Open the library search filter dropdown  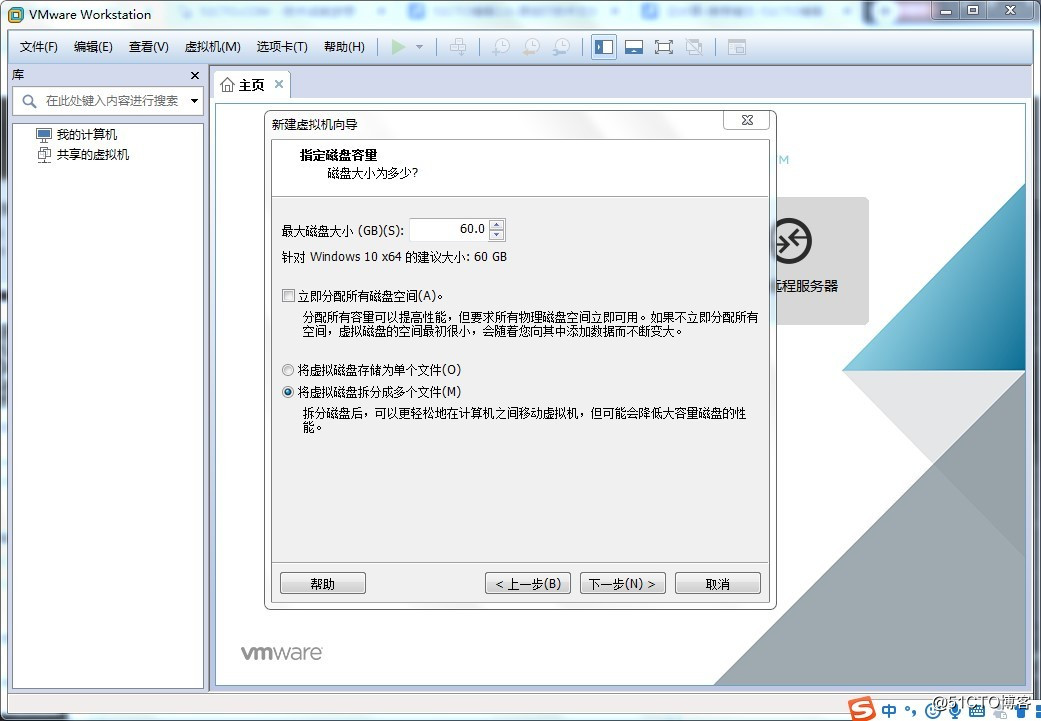tap(195, 101)
